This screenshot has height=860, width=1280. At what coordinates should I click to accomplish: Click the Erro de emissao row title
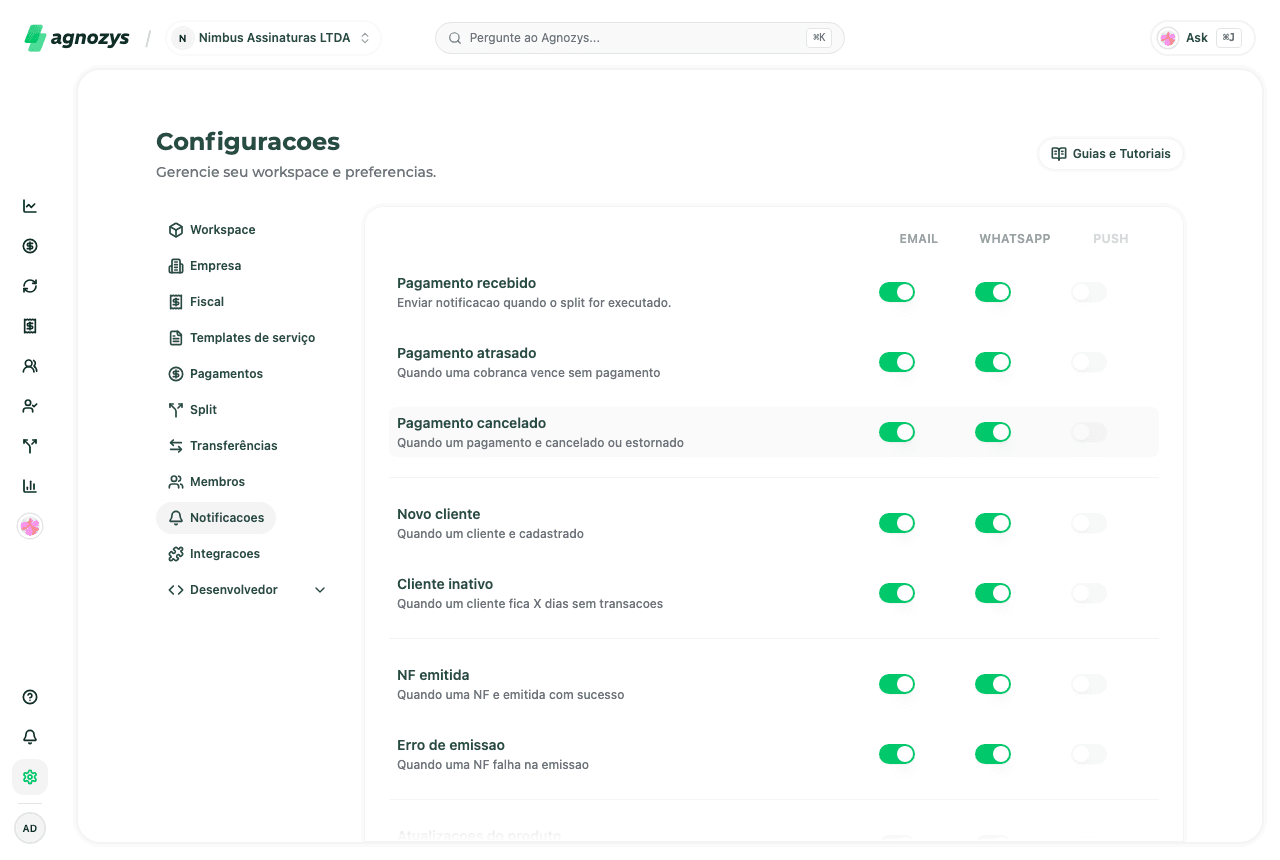(451, 745)
